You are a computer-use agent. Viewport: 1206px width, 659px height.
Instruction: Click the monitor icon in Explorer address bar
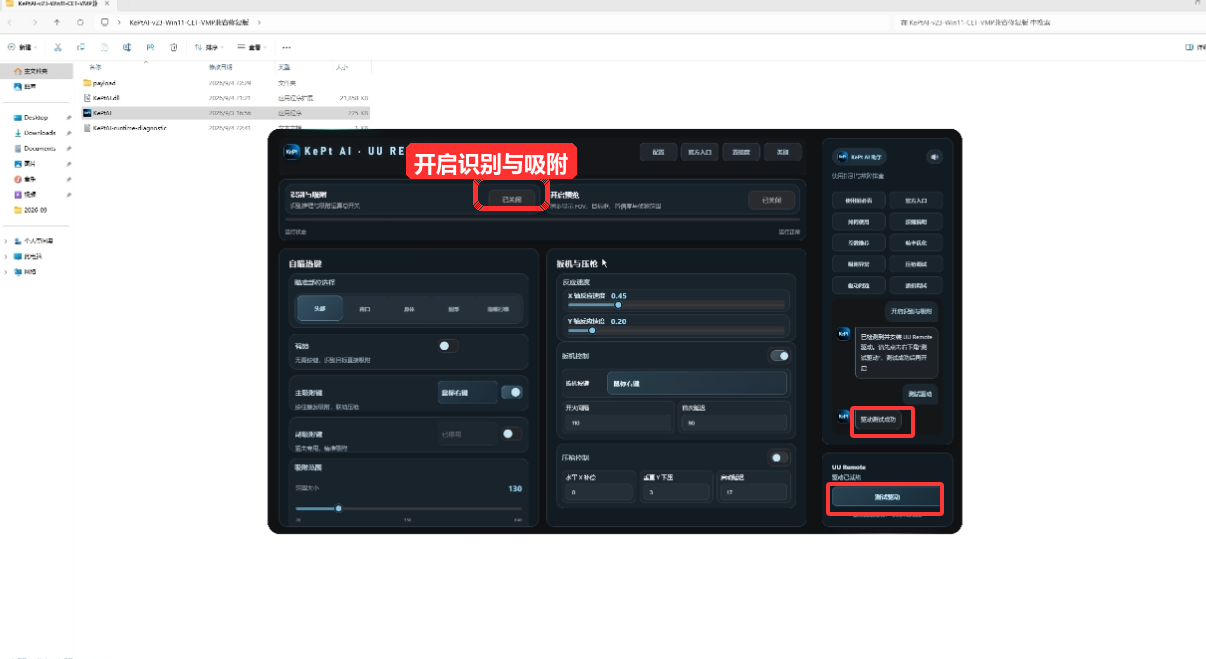[x=104, y=22]
